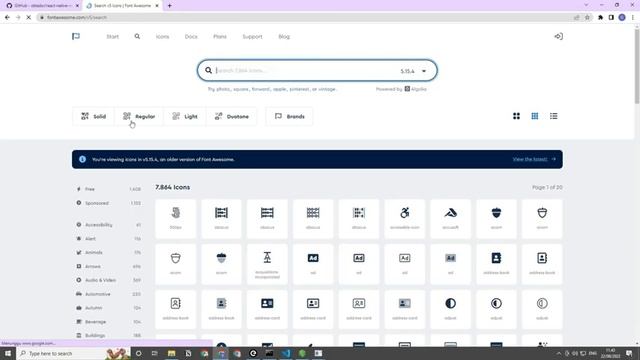The width and height of the screenshot is (640, 360).
Task: Select the solid address-book icon card
Action: click(496, 264)
